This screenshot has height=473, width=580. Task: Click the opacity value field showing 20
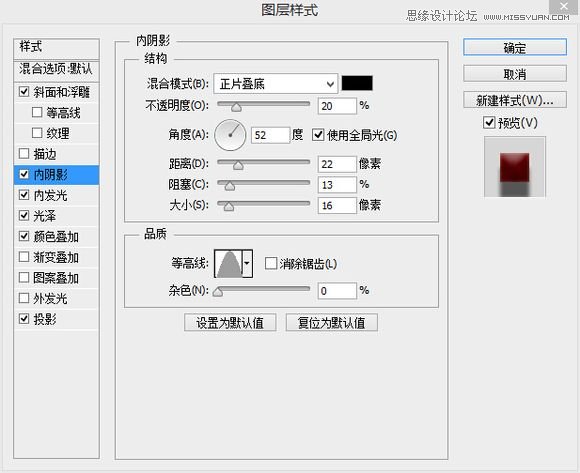click(x=337, y=106)
